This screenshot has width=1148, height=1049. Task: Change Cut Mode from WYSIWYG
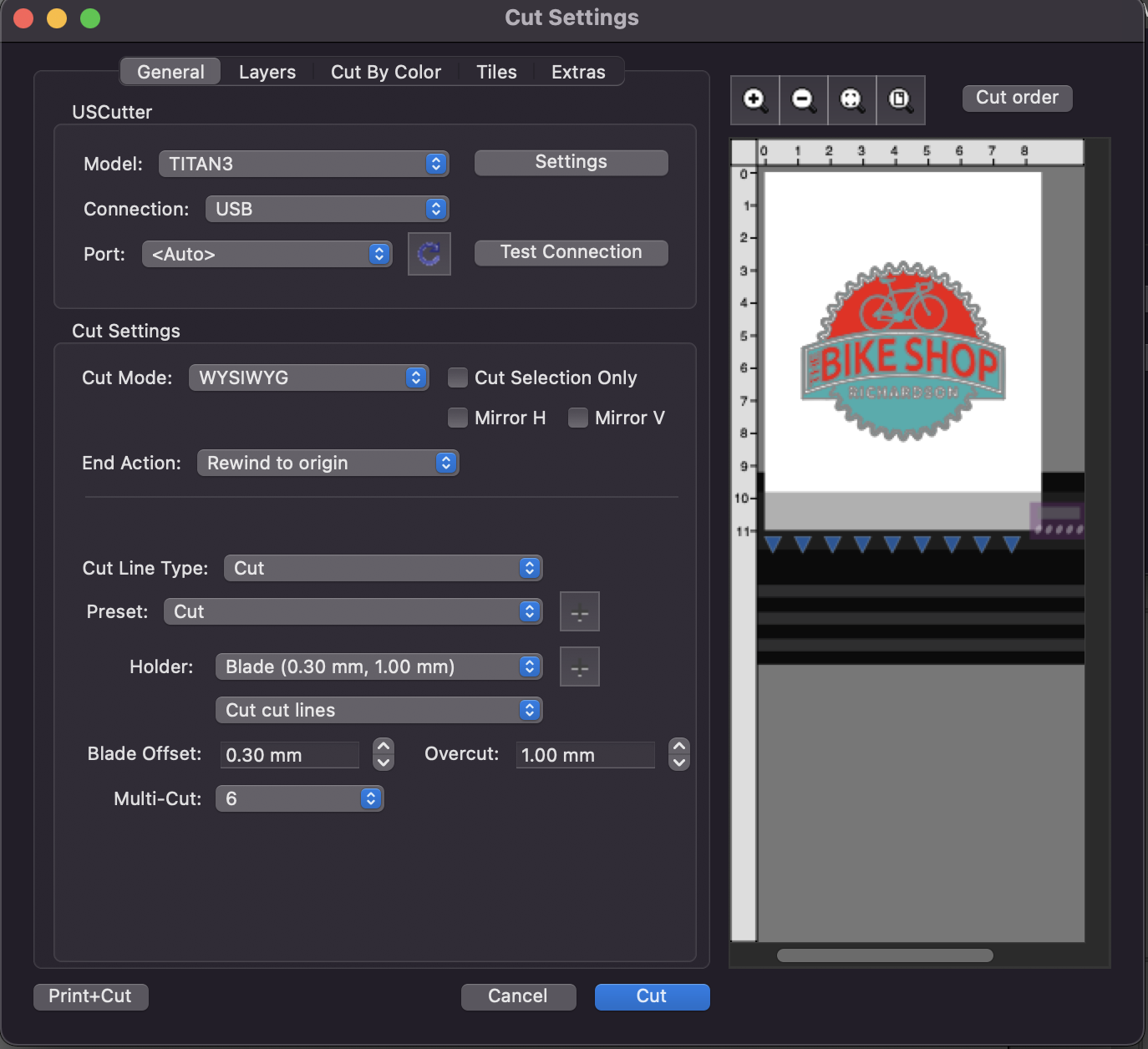pyautogui.click(x=309, y=378)
